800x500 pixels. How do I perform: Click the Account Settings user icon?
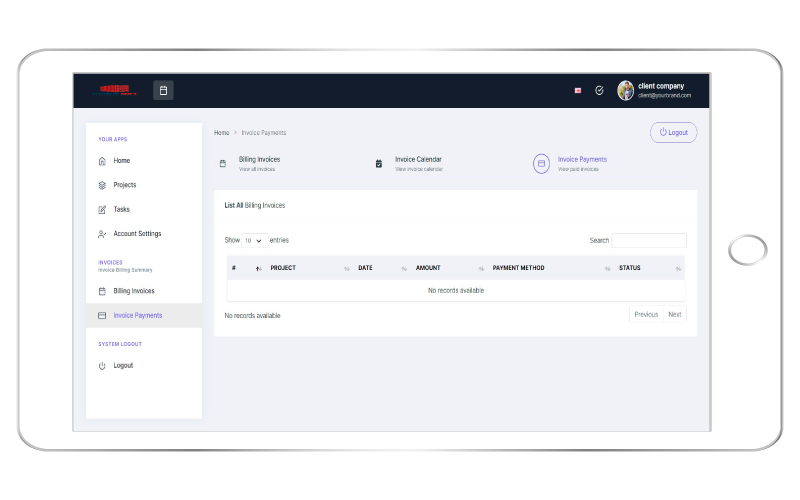click(x=102, y=234)
